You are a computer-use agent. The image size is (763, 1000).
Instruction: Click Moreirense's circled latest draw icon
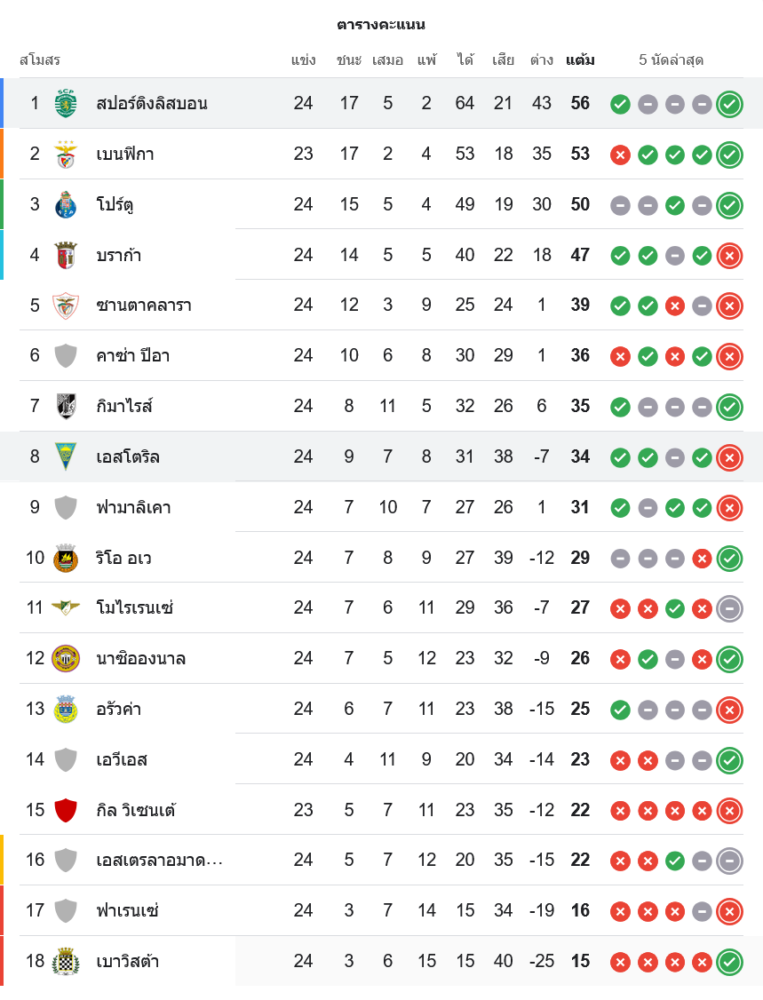point(730,608)
